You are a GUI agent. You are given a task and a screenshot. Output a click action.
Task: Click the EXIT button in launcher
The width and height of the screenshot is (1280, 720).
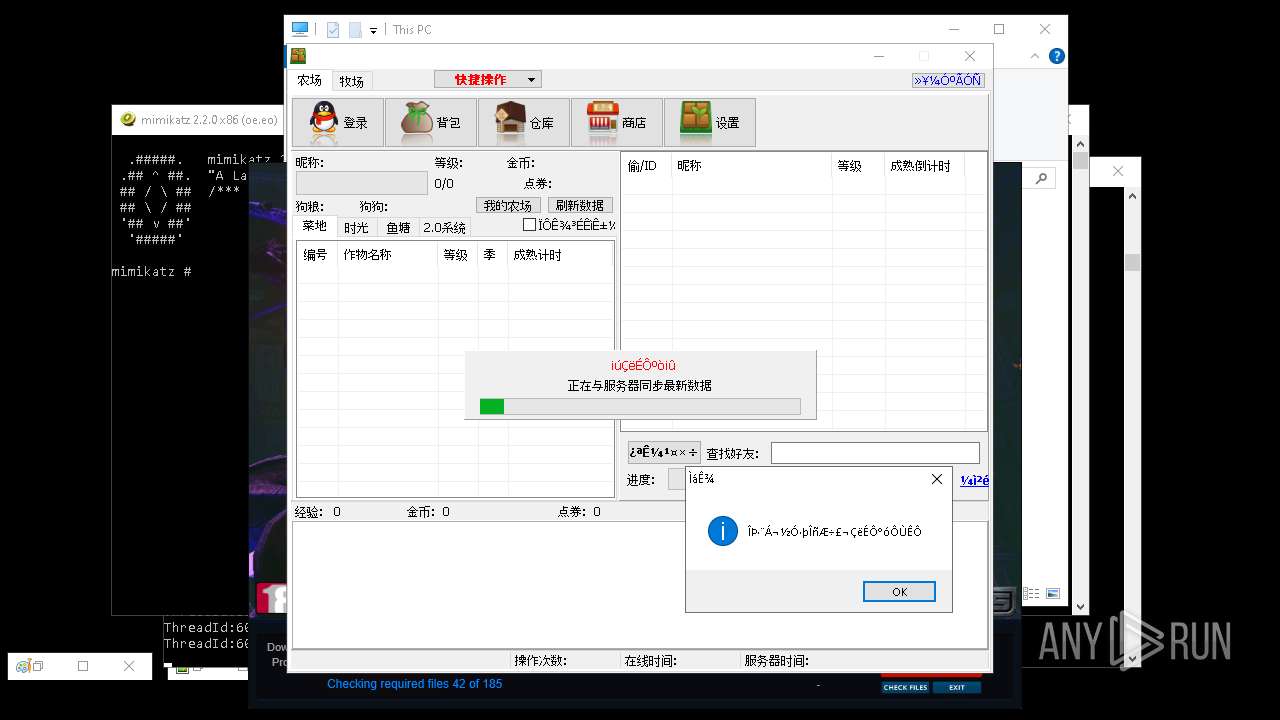[957, 687]
